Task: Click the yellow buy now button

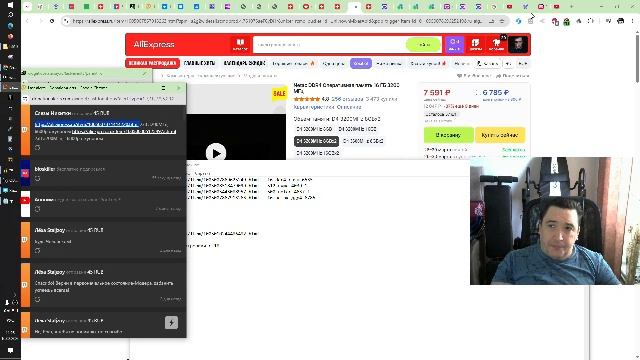Action: tap(500, 135)
